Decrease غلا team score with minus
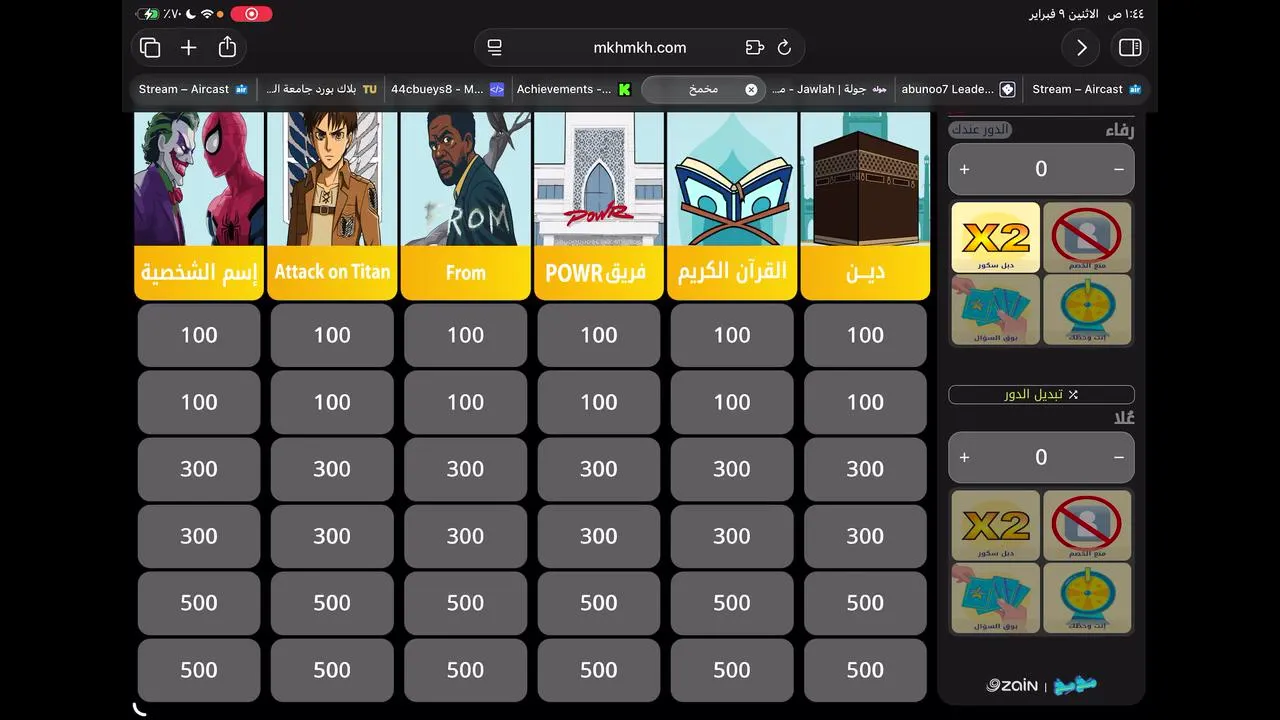Image resolution: width=1280 pixels, height=720 pixels. [x=1118, y=457]
